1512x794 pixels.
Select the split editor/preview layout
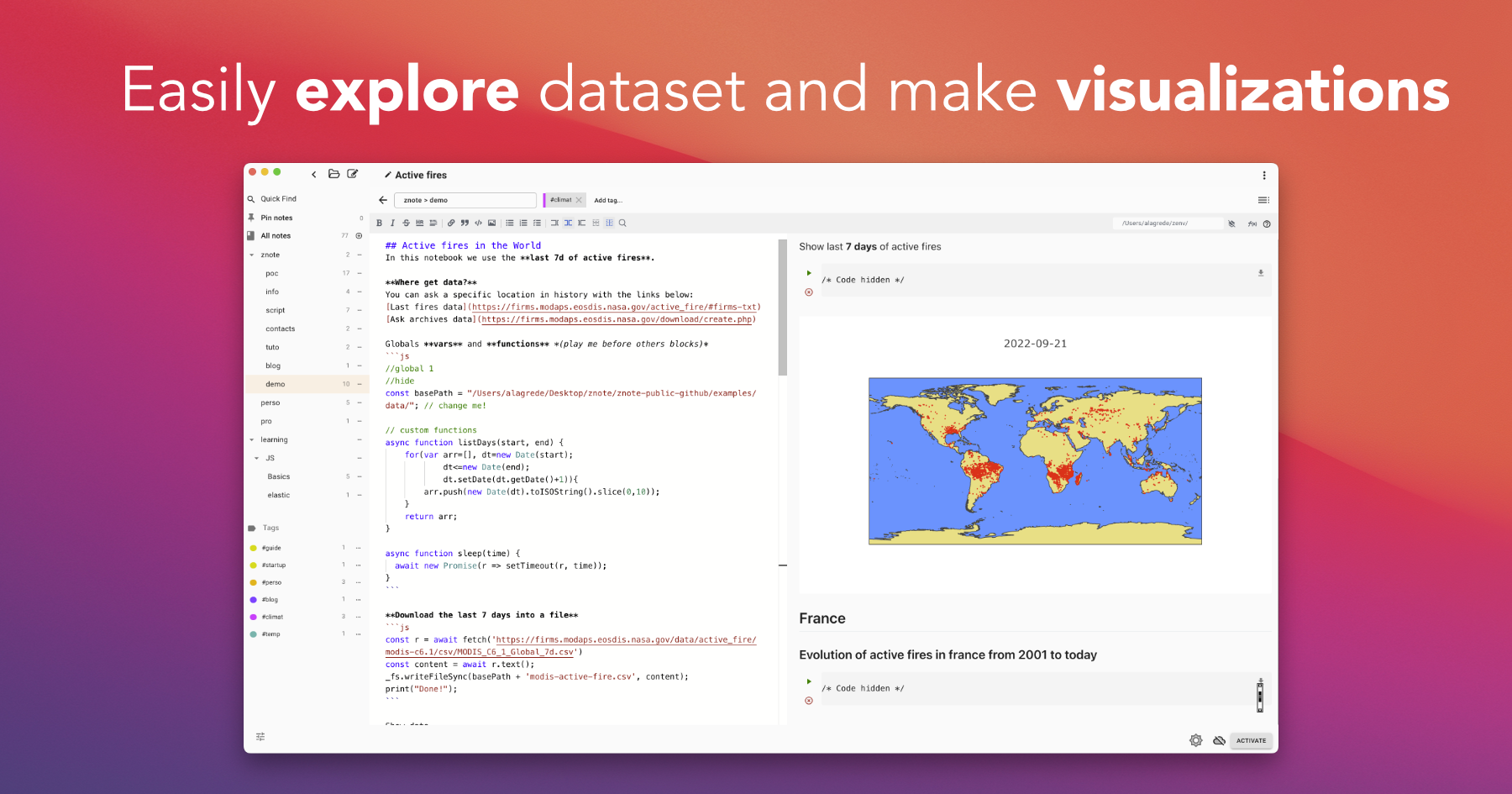568,223
